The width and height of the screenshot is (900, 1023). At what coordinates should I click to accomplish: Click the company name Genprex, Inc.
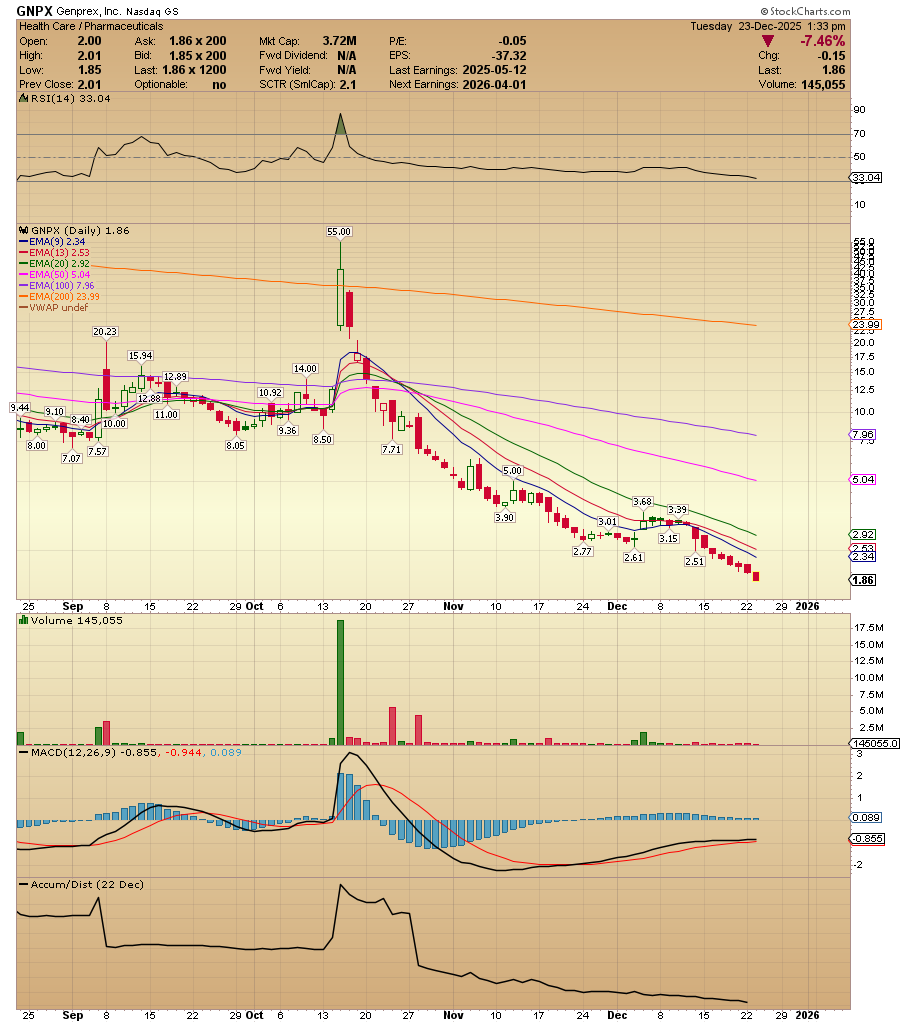(x=88, y=12)
